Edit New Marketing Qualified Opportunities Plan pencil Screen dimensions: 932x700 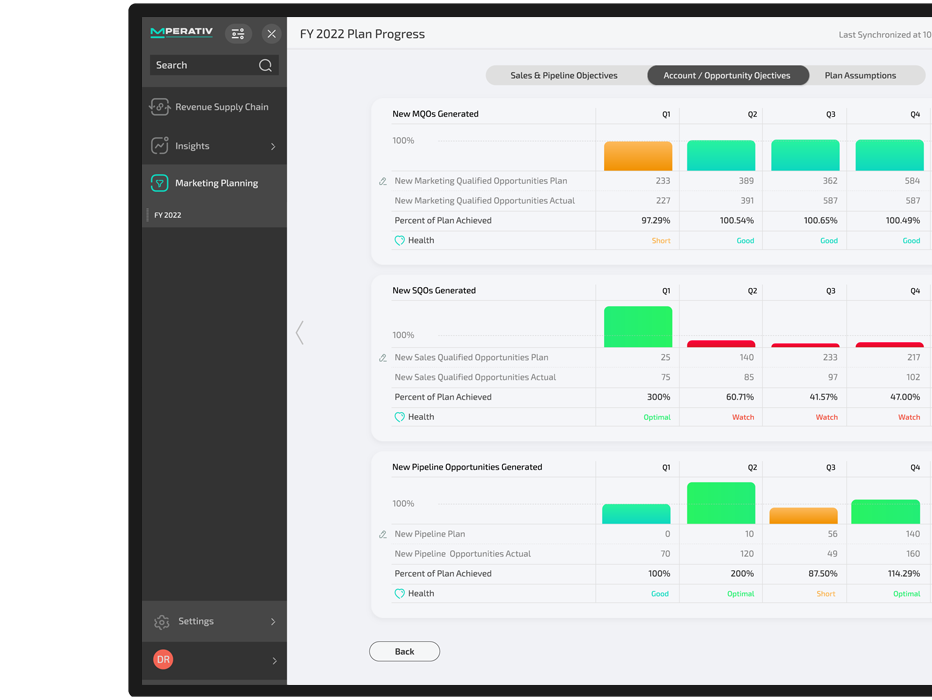click(x=383, y=181)
